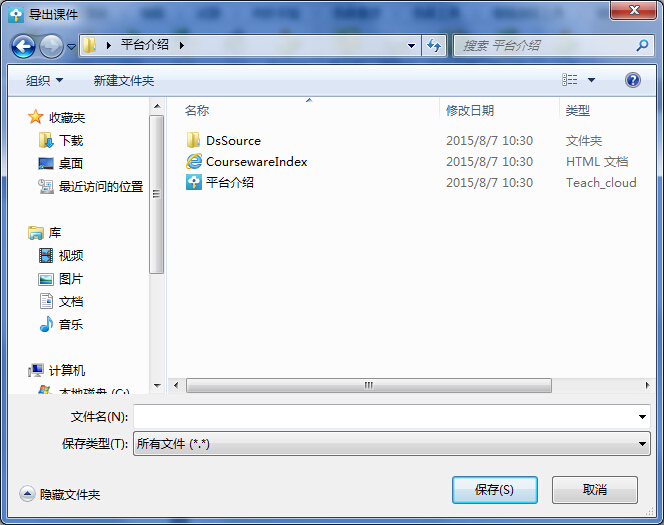This screenshot has width=664, height=525.
Task: Expand the address bar history dropdown
Action: click(x=411, y=46)
